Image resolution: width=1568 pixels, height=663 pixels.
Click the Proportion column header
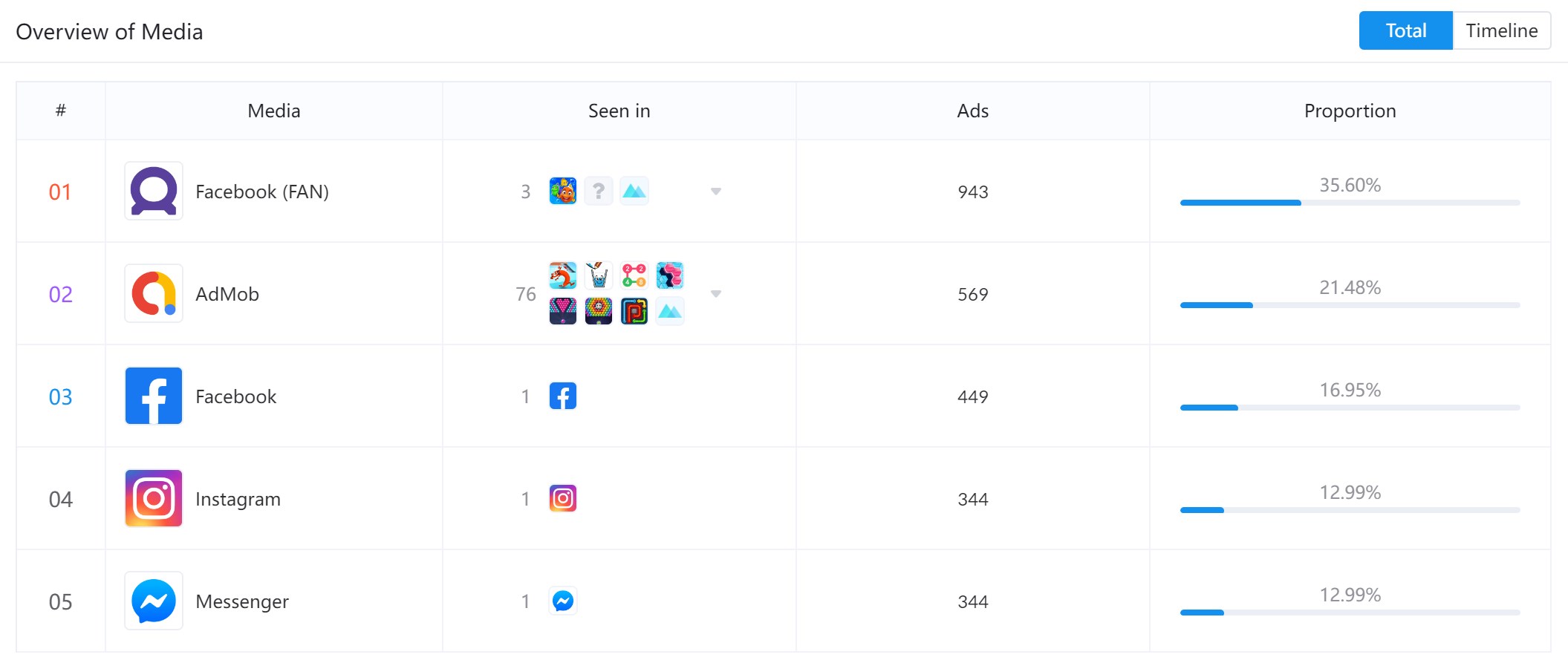(1350, 111)
